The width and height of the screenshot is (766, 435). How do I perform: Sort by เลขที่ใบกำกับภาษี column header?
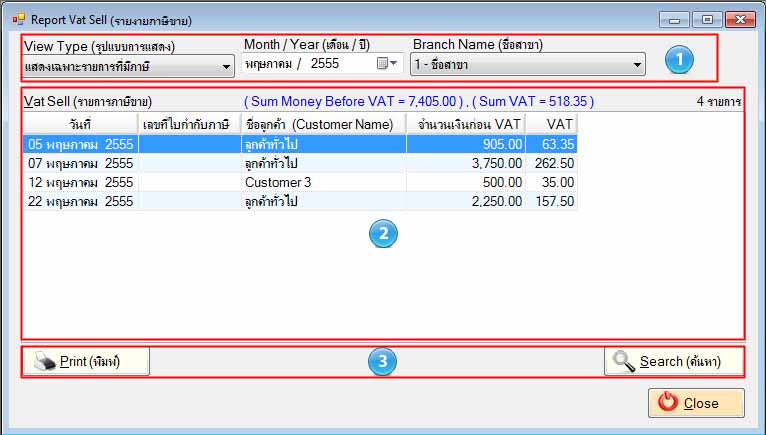pos(190,124)
